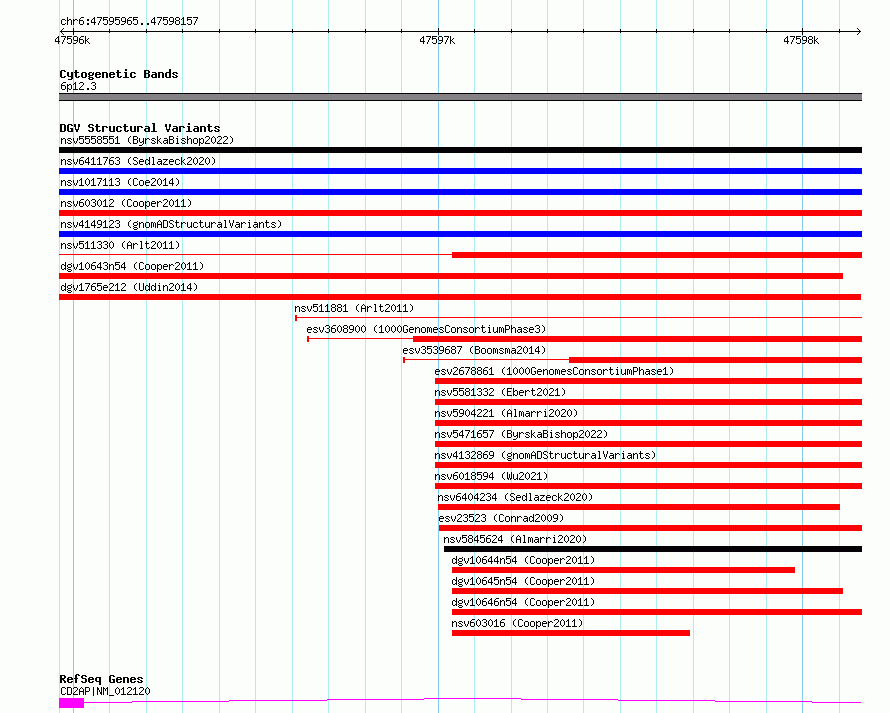Select dgv10645n54 (Cooper2011) label
Image resolution: width=890 pixels, height=713 pixels.
(x=523, y=581)
